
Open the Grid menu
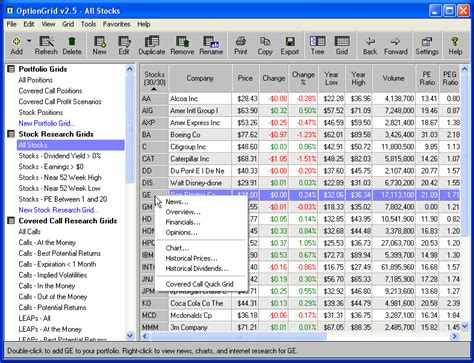68,24
